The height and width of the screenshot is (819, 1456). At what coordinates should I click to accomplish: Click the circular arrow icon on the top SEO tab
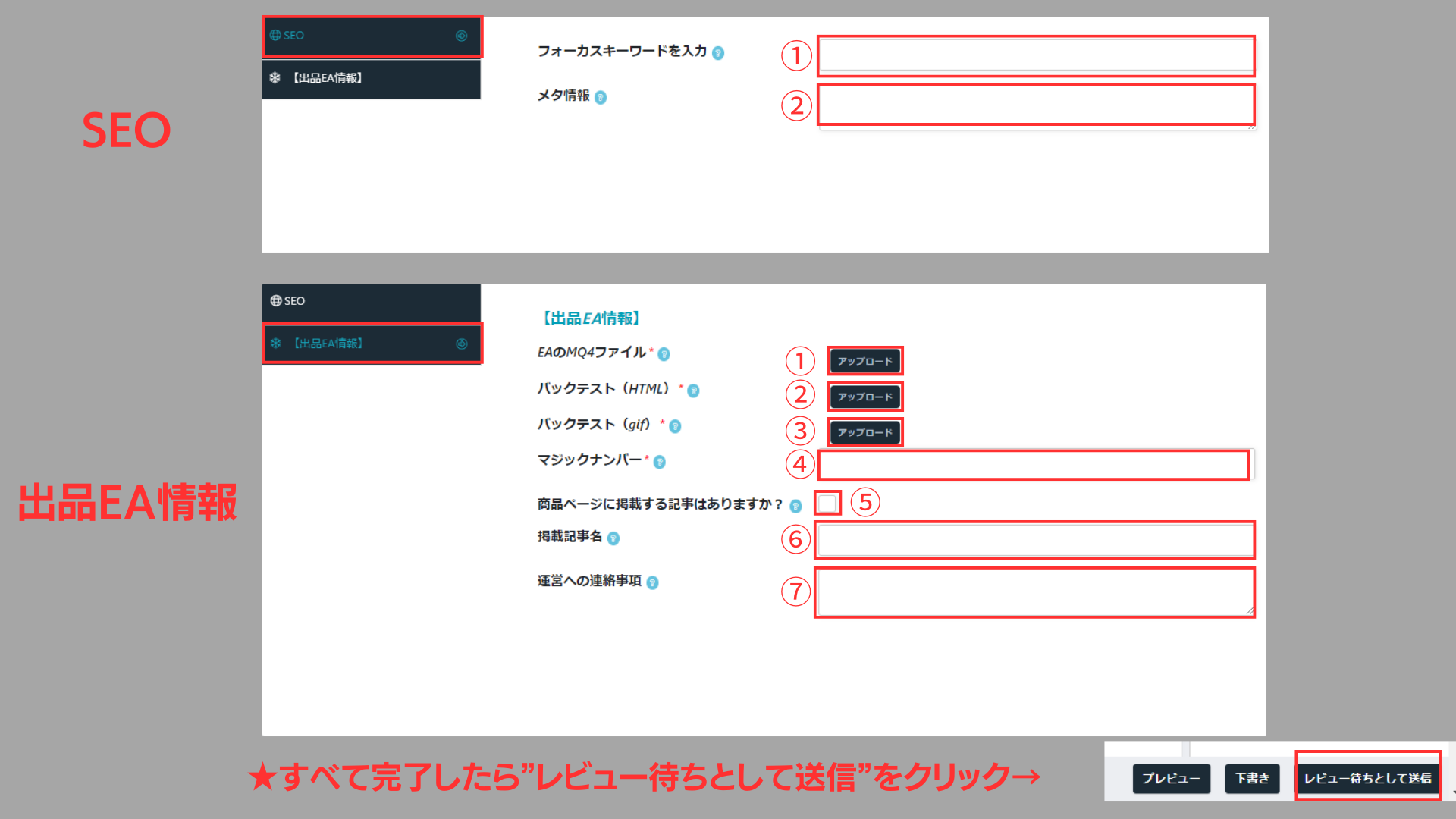[461, 36]
